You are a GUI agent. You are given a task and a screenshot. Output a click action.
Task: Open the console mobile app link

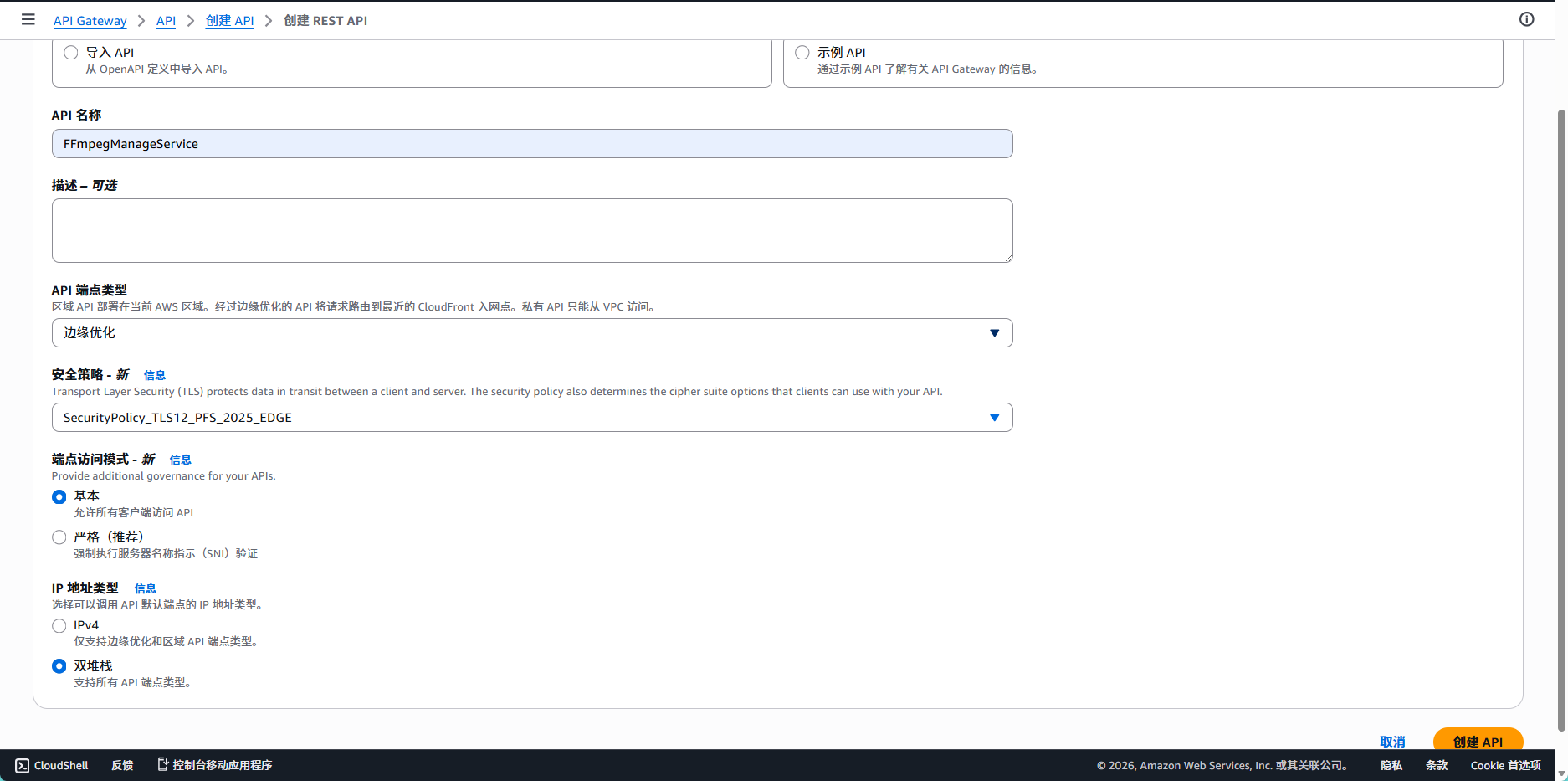215,765
